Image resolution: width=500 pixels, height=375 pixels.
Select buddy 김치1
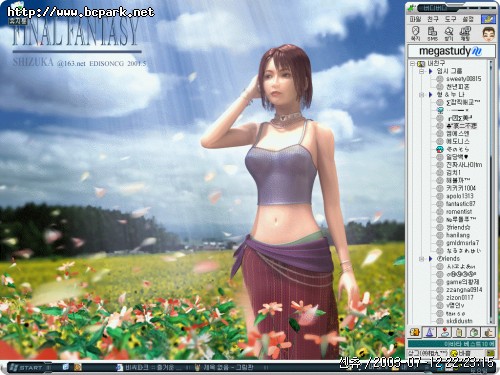point(453,173)
